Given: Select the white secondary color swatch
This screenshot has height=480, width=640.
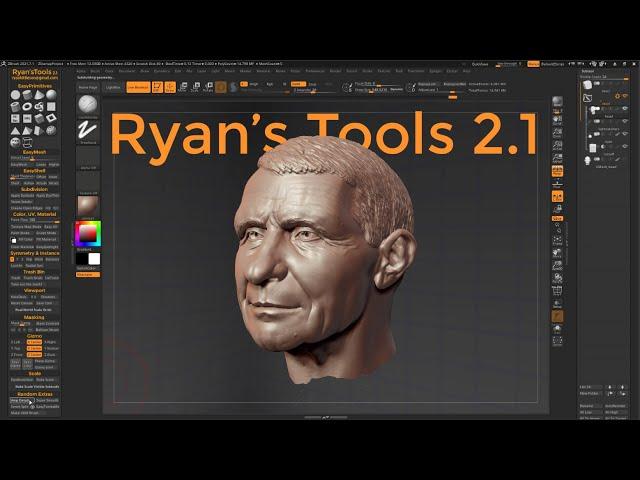Looking at the screenshot, I should click(94, 259).
